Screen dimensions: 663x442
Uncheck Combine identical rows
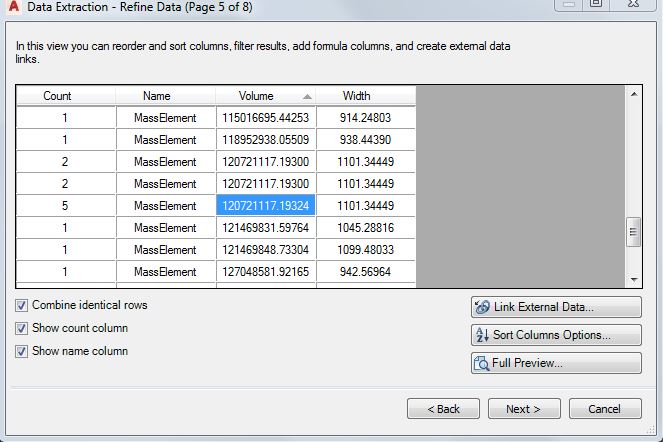[x=22, y=305]
